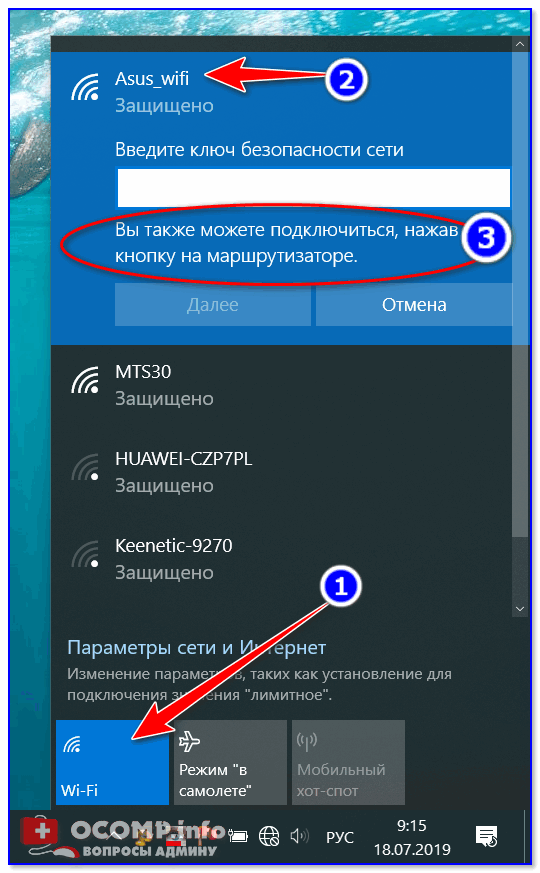Viewport: 540px width, 873px height.
Task: Toggle the mobile hotspot tile
Action: pos(348,762)
